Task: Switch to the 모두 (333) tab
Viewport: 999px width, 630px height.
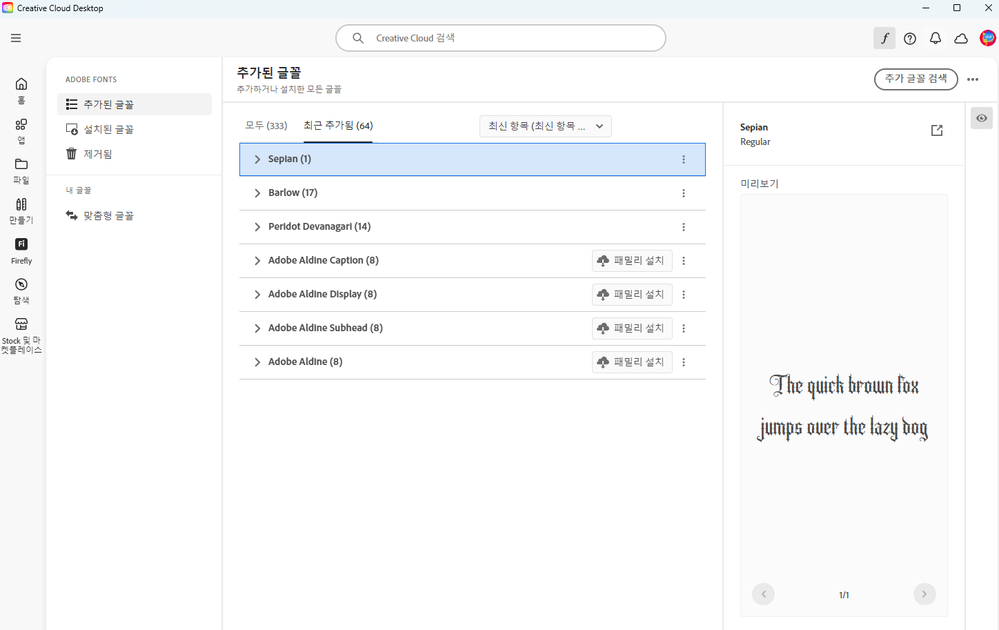Action: pyautogui.click(x=266, y=125)
